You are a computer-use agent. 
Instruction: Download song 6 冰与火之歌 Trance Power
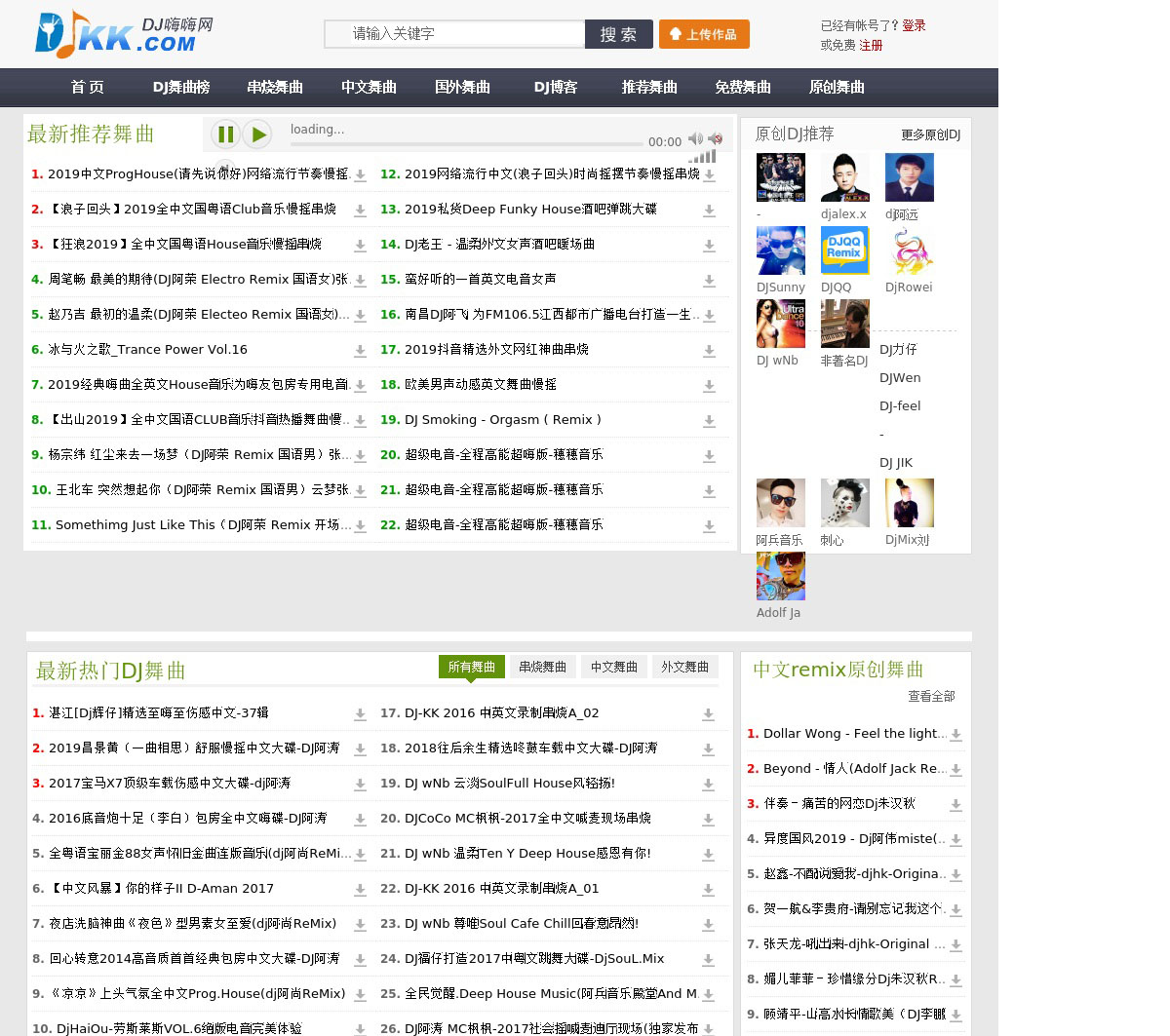pos(360,351)
